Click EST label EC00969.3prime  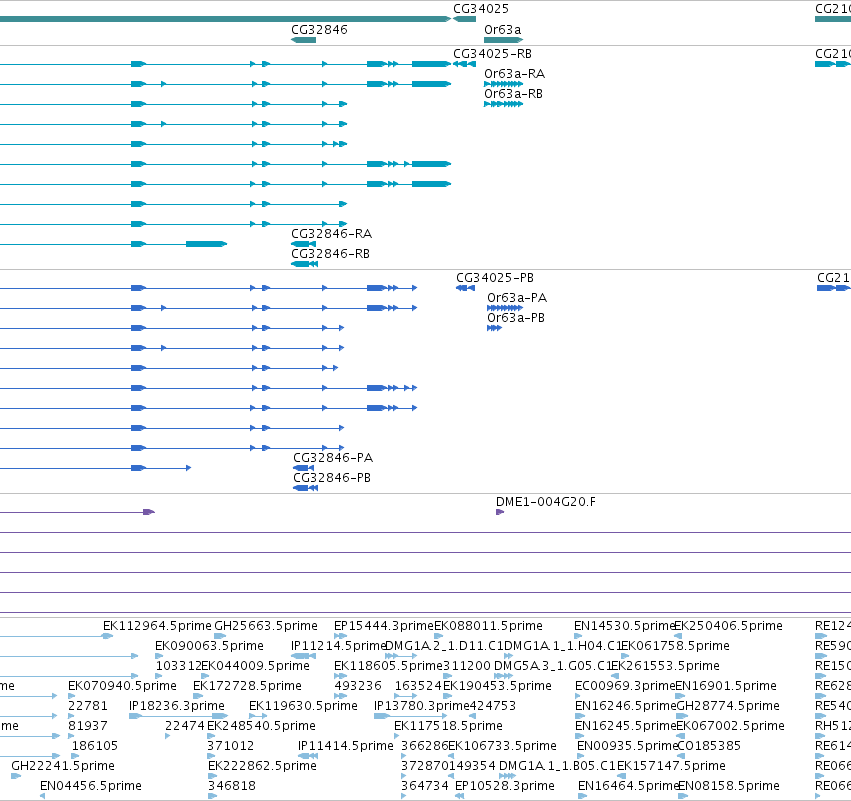625,686
